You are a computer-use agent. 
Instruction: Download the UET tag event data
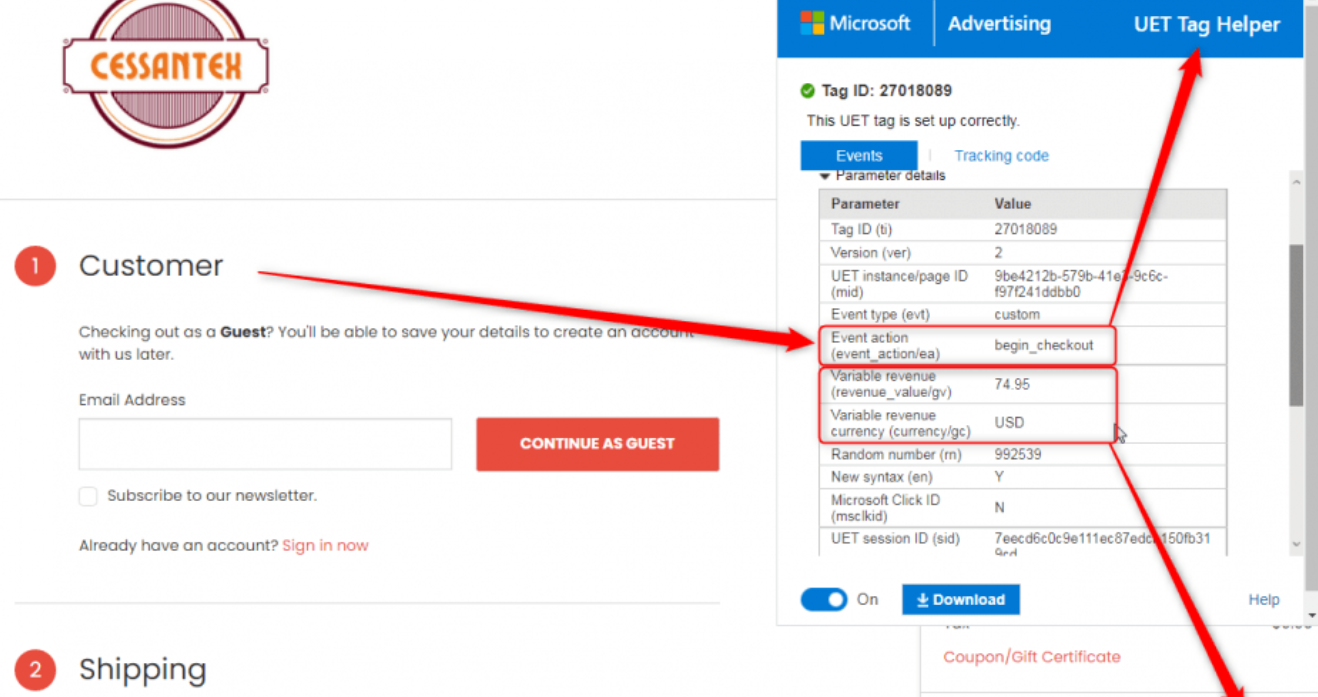(x=960, y=599)
